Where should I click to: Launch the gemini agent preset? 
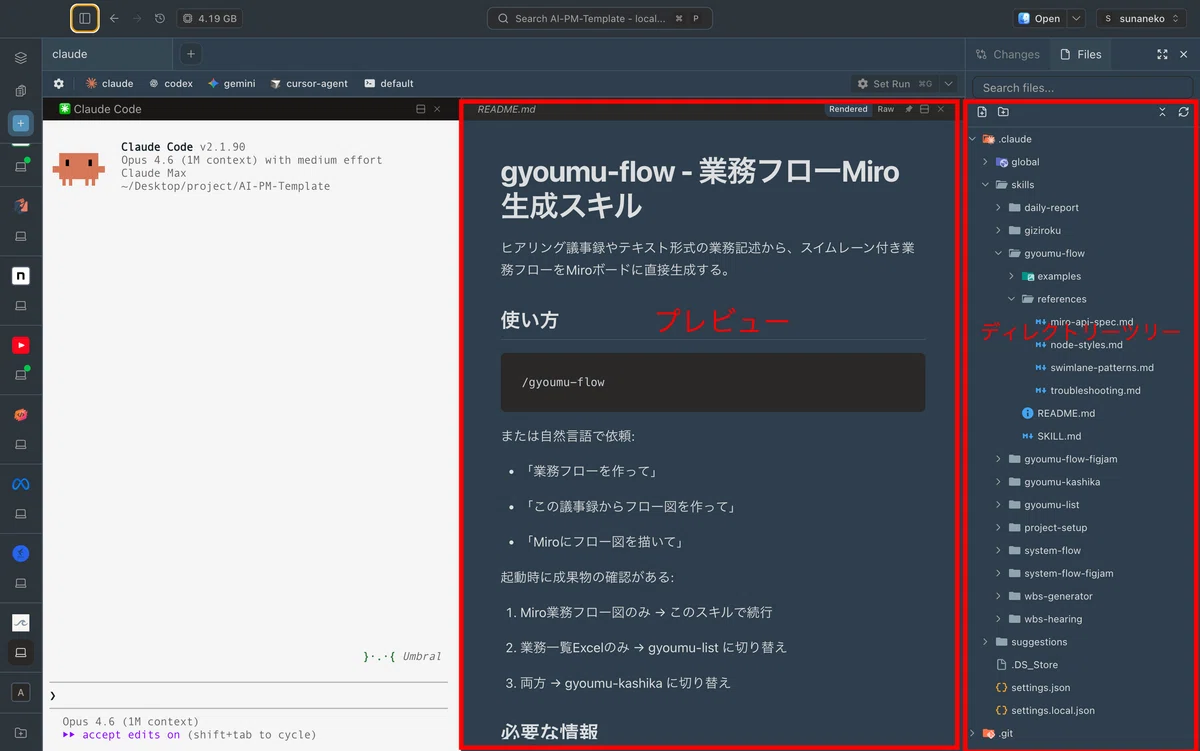coord(231,84)
